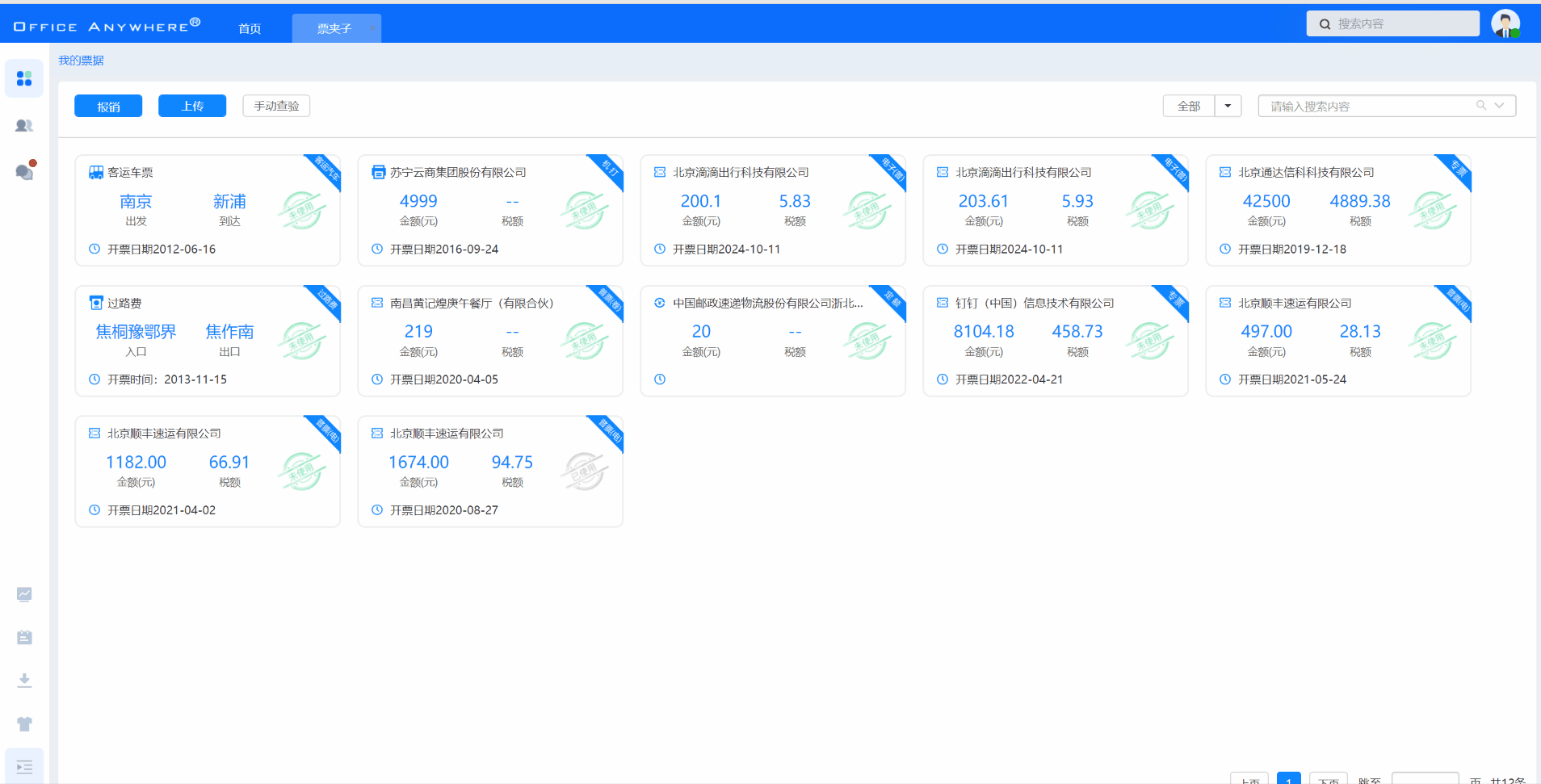Switch to the 首页 tab
The width and height of the screenshot is (1541, 784).
[250, 28]
